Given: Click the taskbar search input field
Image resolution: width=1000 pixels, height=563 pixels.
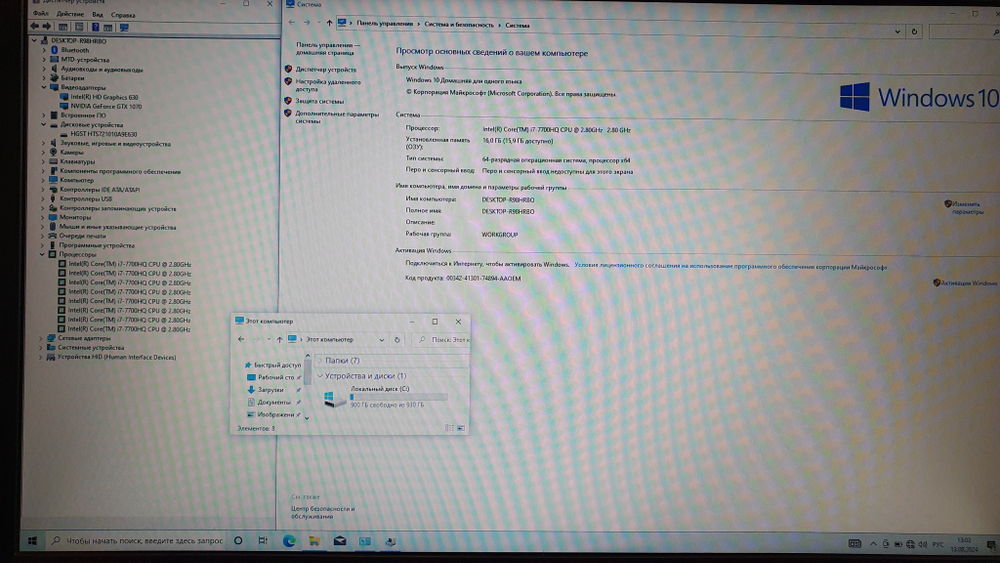Looking at the screenshot, I should coord(140,541).
